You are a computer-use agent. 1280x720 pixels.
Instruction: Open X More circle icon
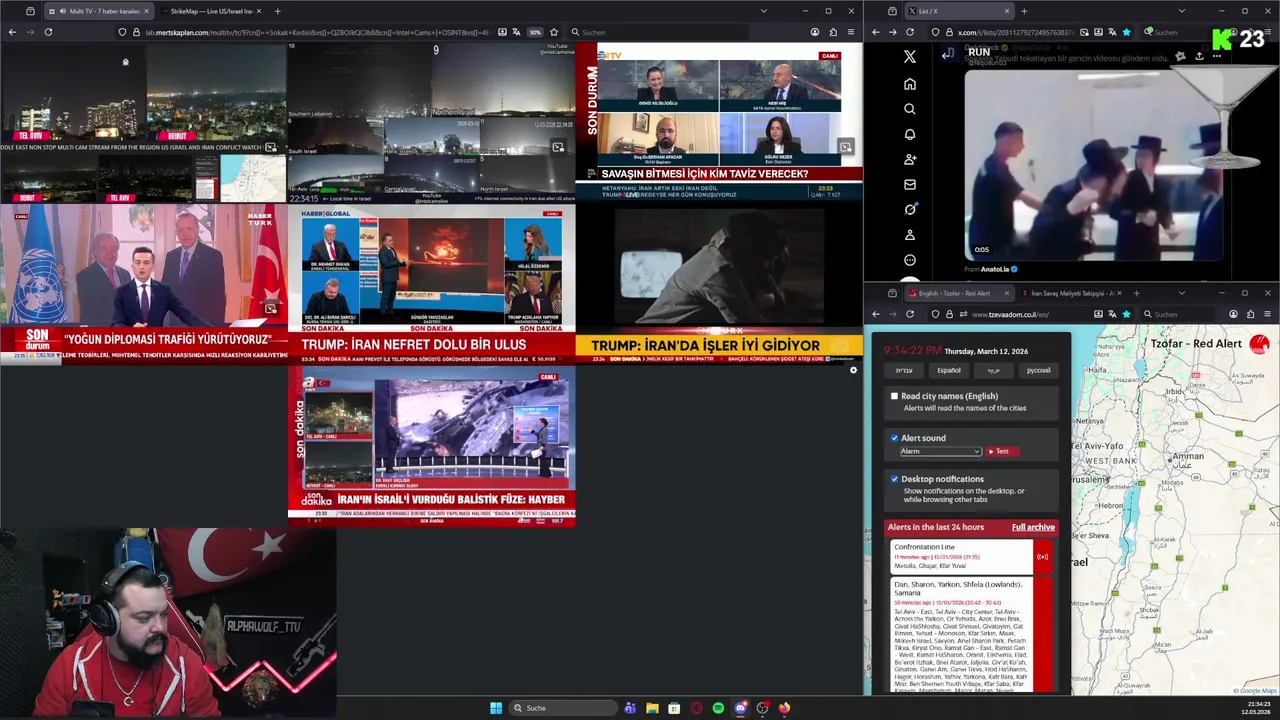910,260
